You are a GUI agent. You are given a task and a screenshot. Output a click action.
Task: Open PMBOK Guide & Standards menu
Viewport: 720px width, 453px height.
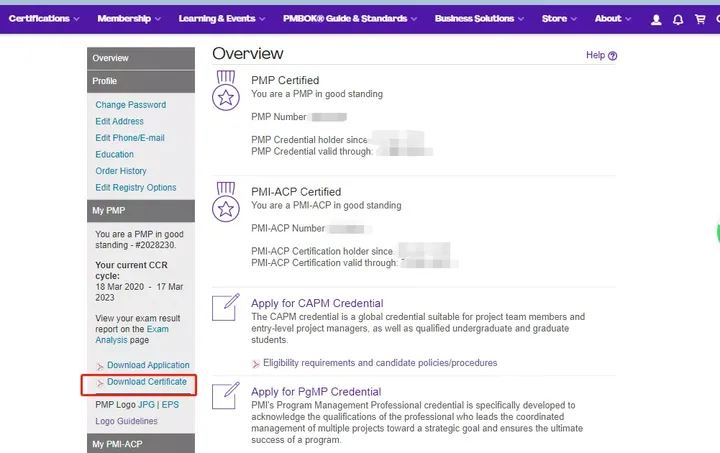[x=345, y=18]
